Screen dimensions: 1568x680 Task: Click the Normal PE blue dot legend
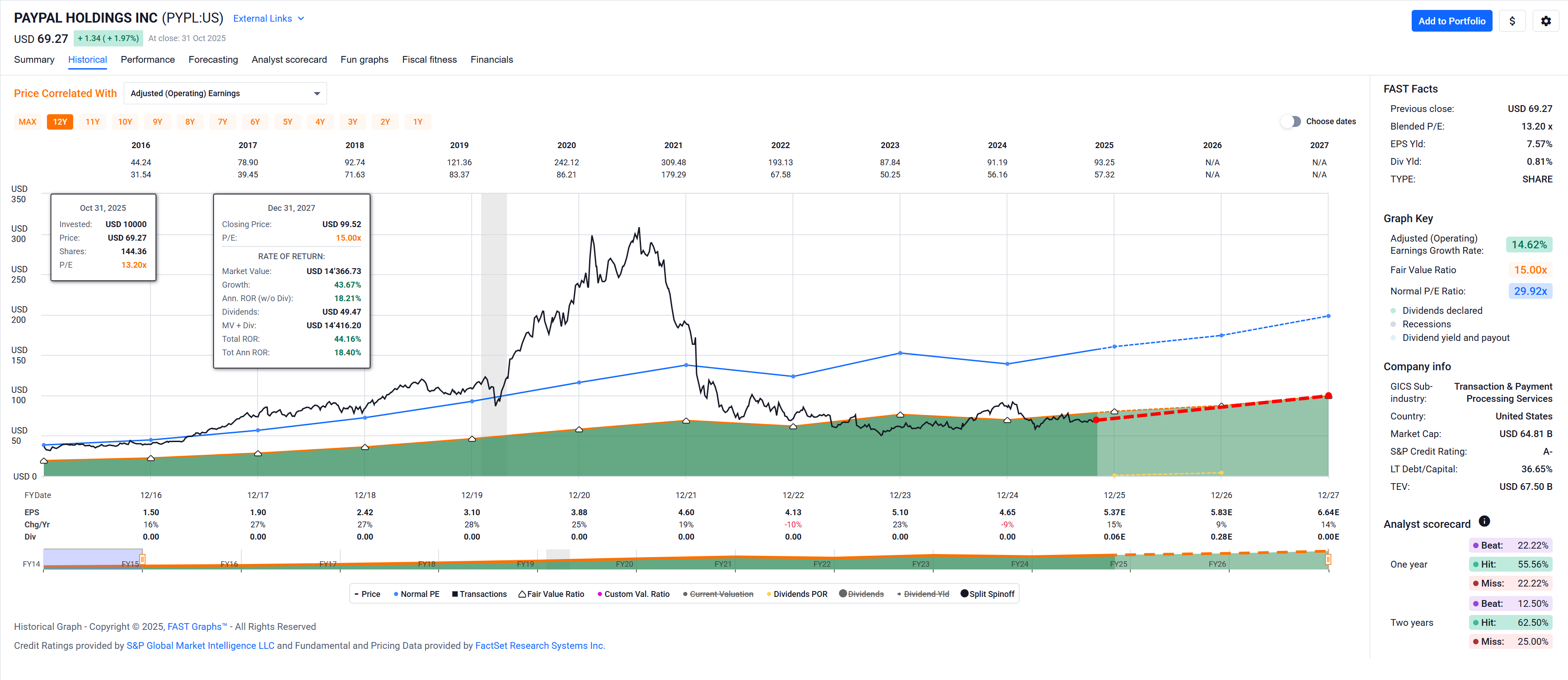pos(396,594)
